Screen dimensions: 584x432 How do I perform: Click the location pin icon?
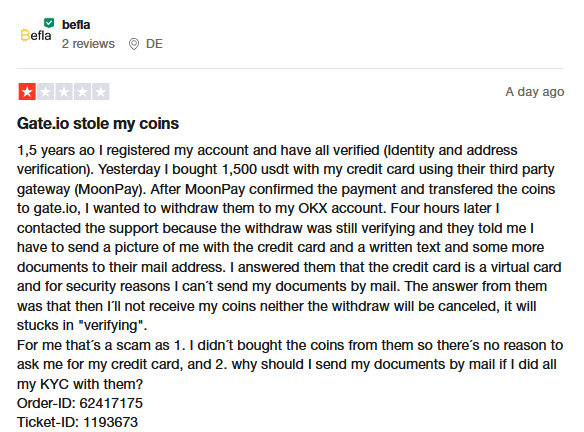click(x=134, y=44)
